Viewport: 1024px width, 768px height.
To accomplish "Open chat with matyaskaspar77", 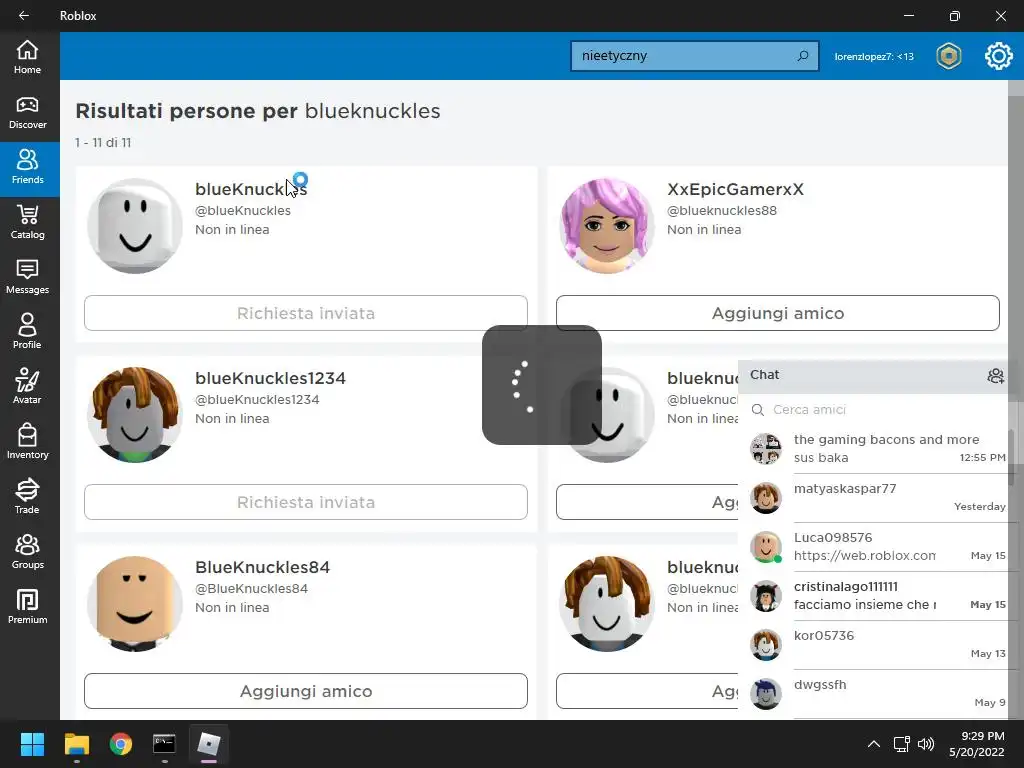I will click(877, 498).
